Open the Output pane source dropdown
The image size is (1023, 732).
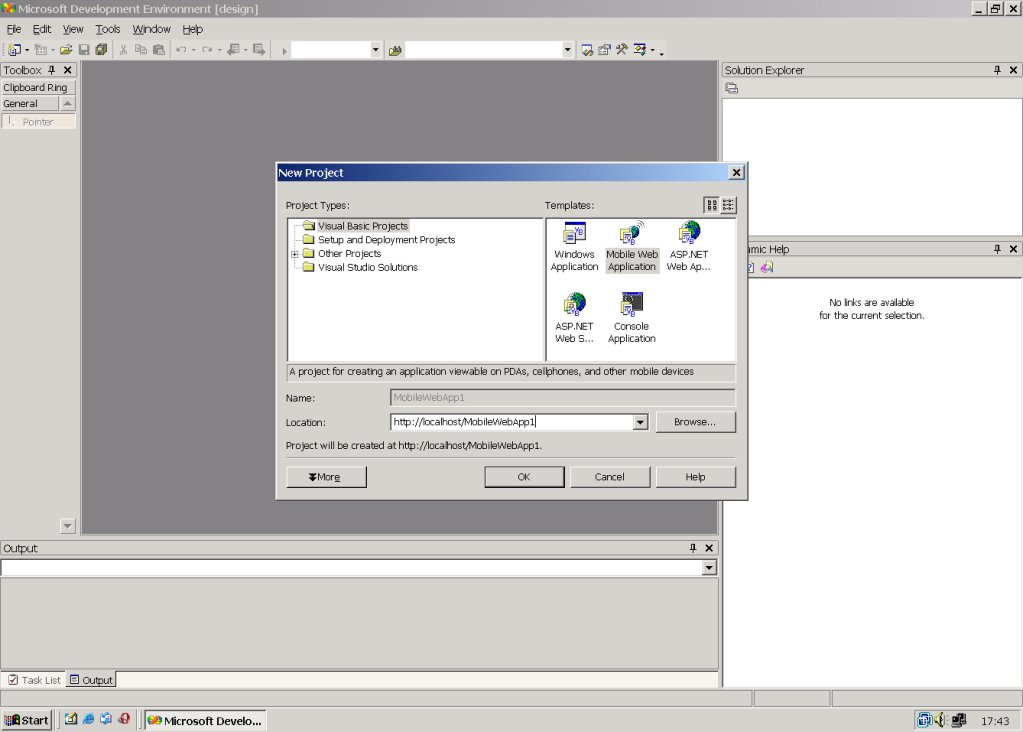[x=709, y=568]
